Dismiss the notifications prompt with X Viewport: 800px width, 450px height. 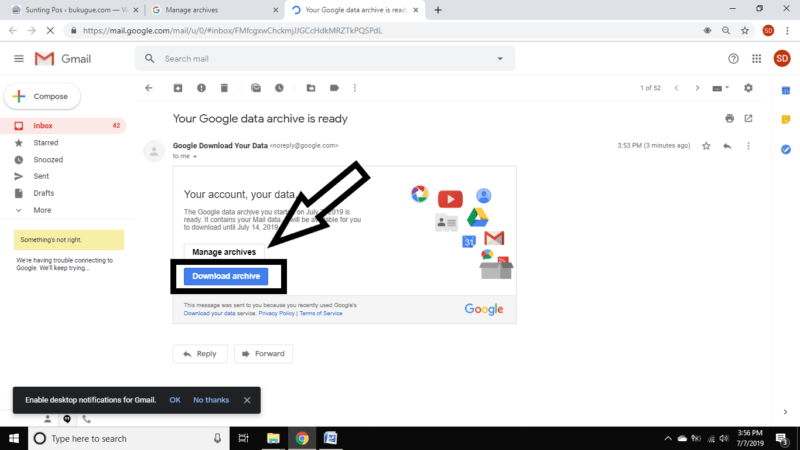coord(247,400)
